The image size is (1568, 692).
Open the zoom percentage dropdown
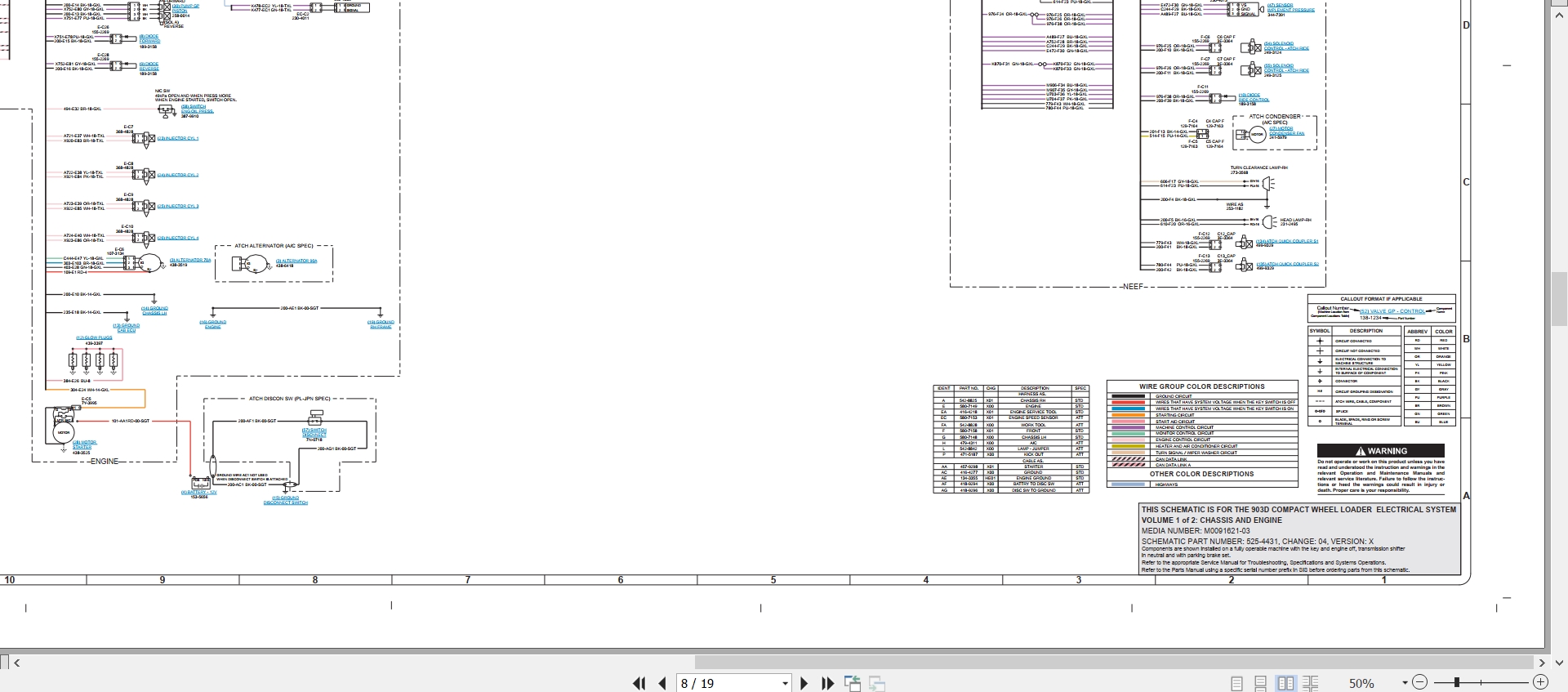point(1405,683)
